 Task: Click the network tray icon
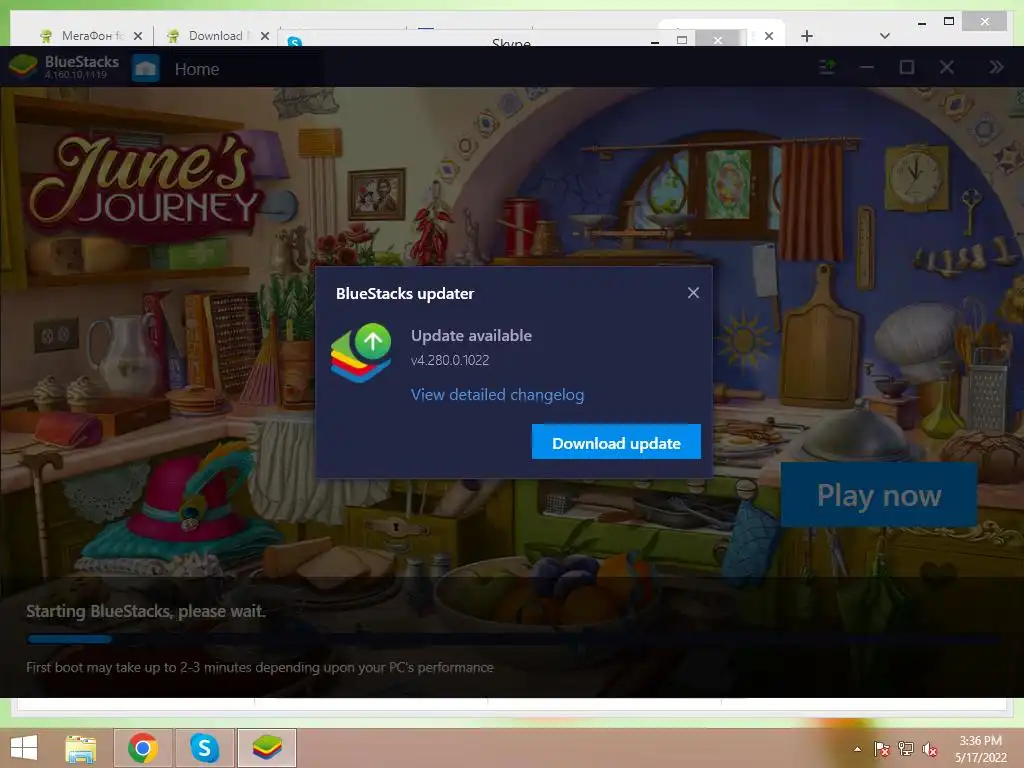tap(905, 749)
